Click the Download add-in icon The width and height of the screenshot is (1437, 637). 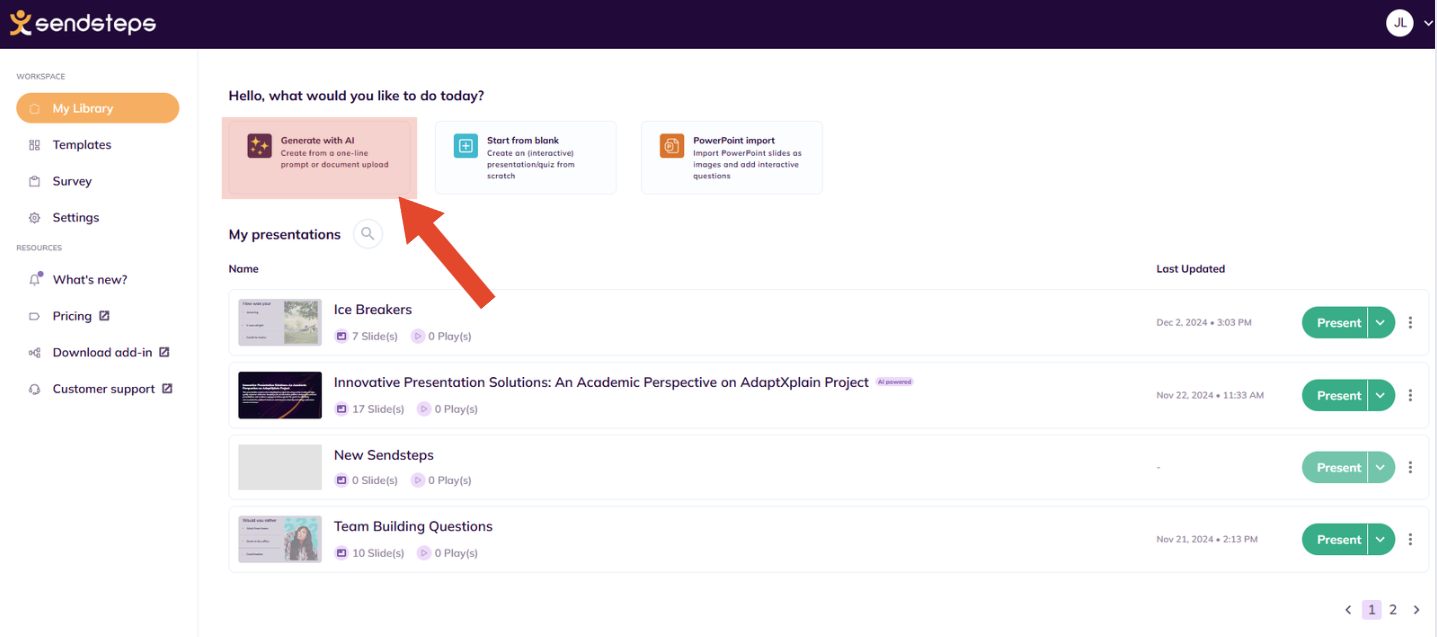[34, 353]
